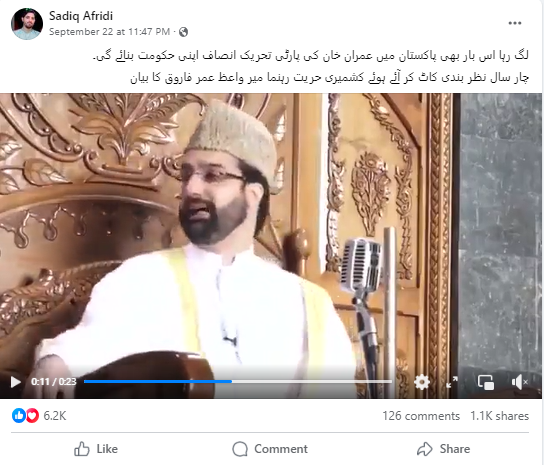Viewport: 544px width, 465px height.
Task: Open the three-dot post options menu
Action: (x=515, y=23)
